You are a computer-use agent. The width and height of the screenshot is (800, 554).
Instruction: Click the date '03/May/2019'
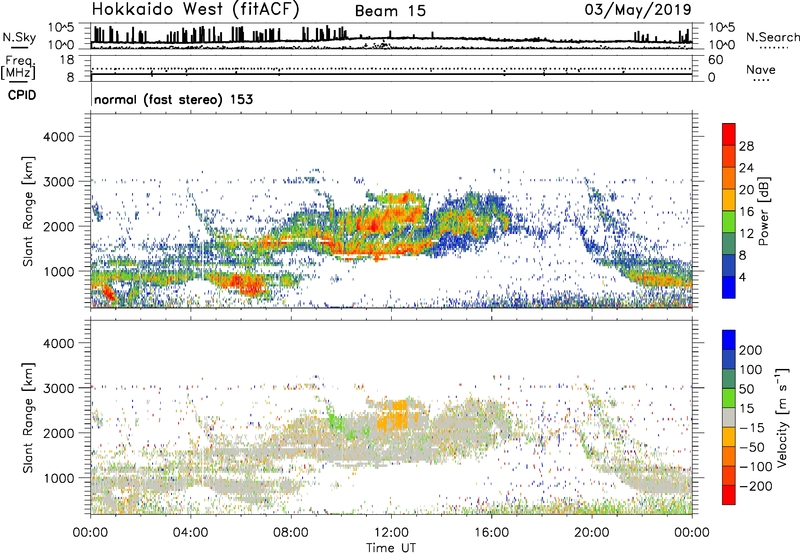[x=638, y=9]
